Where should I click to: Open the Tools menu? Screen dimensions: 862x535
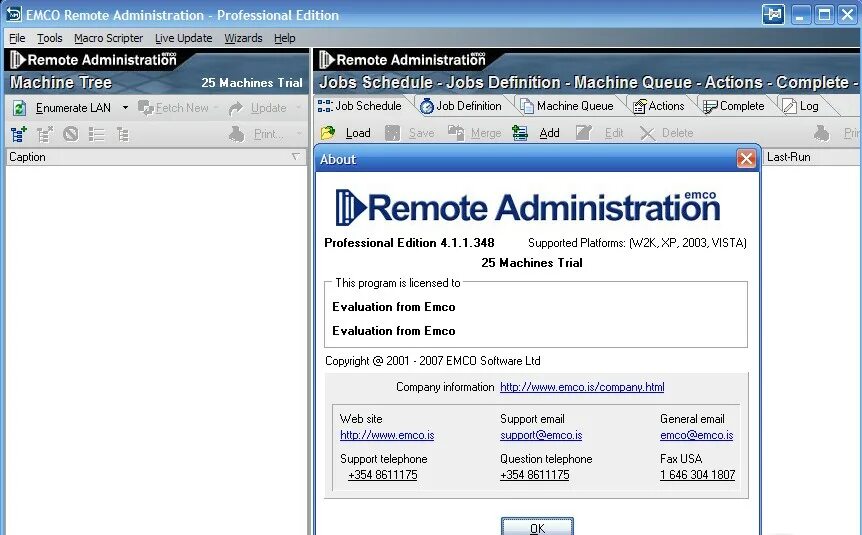[x=49, y=38]
